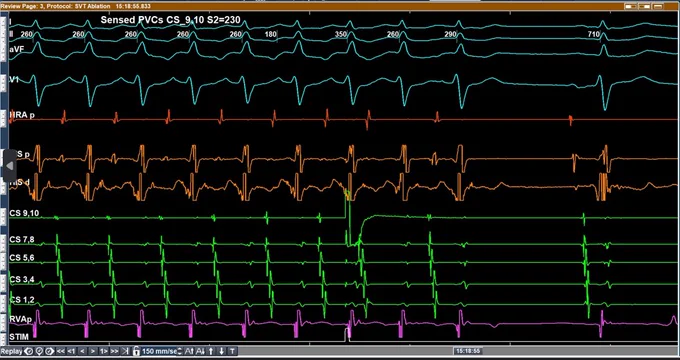Select the V1 channel label
Image resolution: width=680 pixels, height=360 pixels.
(14, 80)
